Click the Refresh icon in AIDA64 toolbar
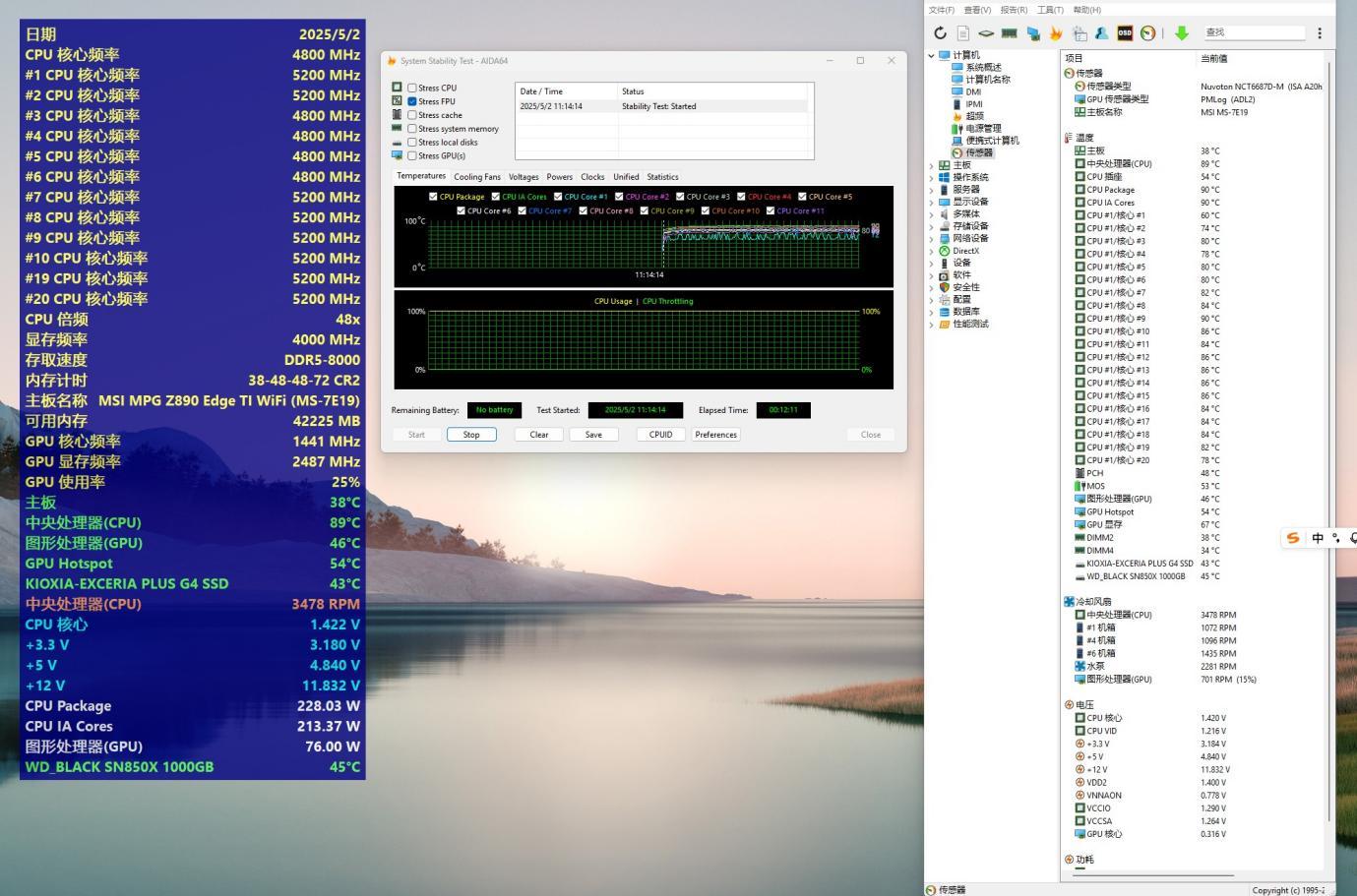The image size is (1357, 896). point(941,32)
